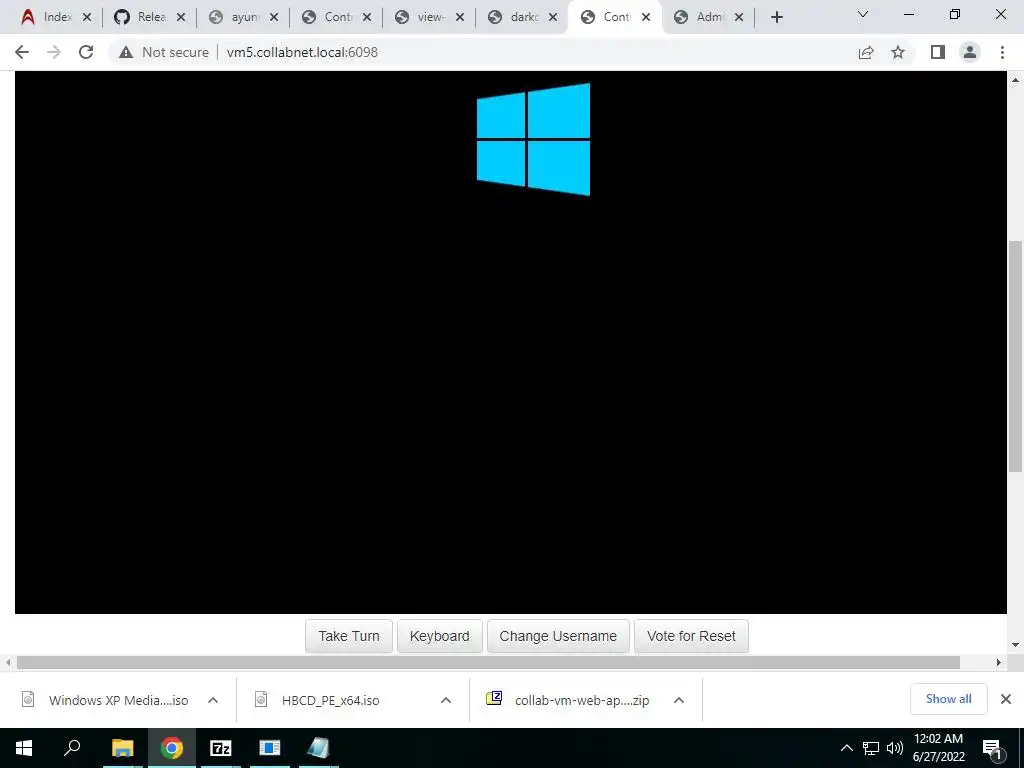Image resolution: width=1024 pixels, height=768 pixels.
Task: Bookmark this tab with star icon
Action: pos(898,52)
